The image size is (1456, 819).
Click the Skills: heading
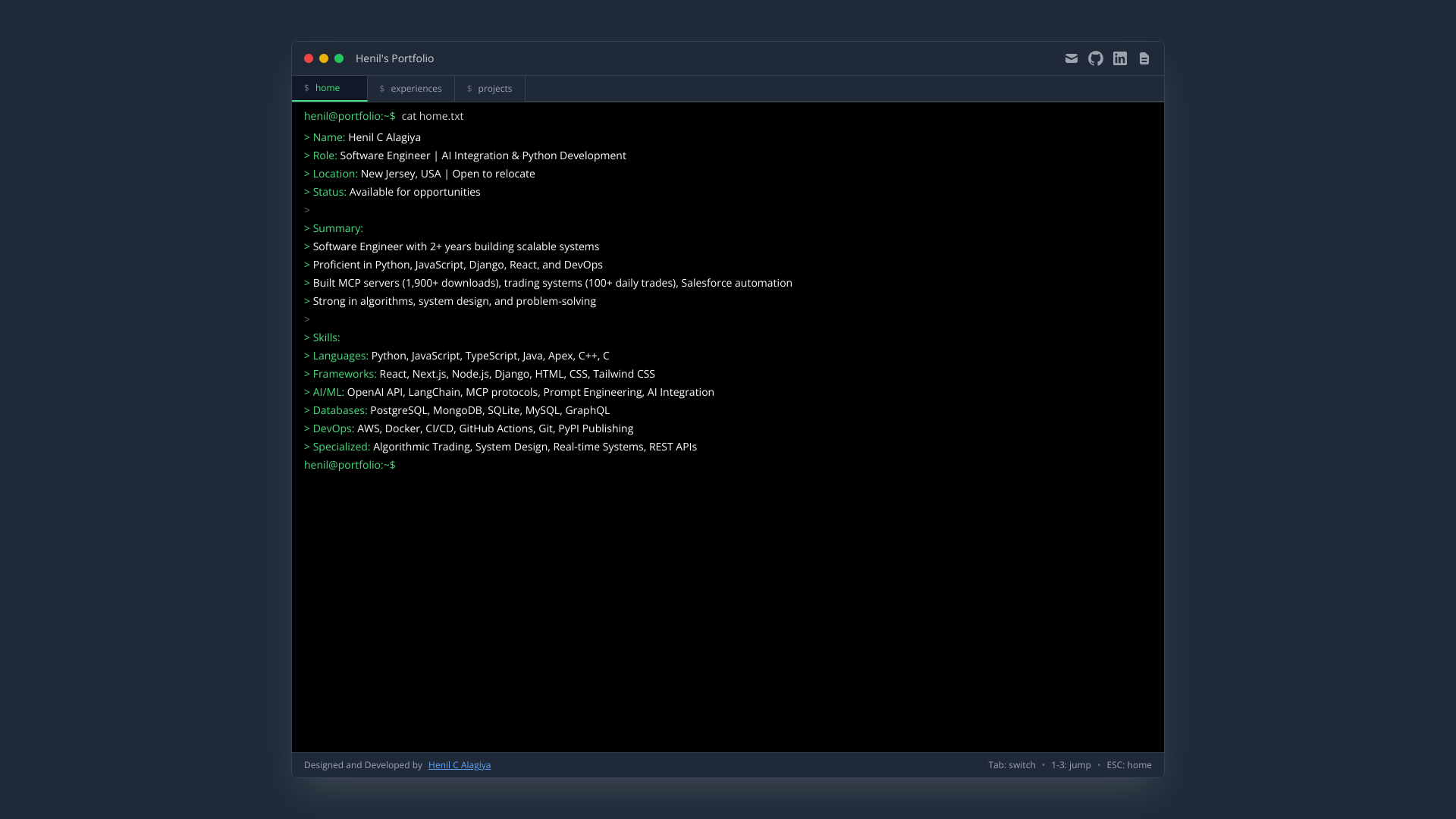coord(322,337)
